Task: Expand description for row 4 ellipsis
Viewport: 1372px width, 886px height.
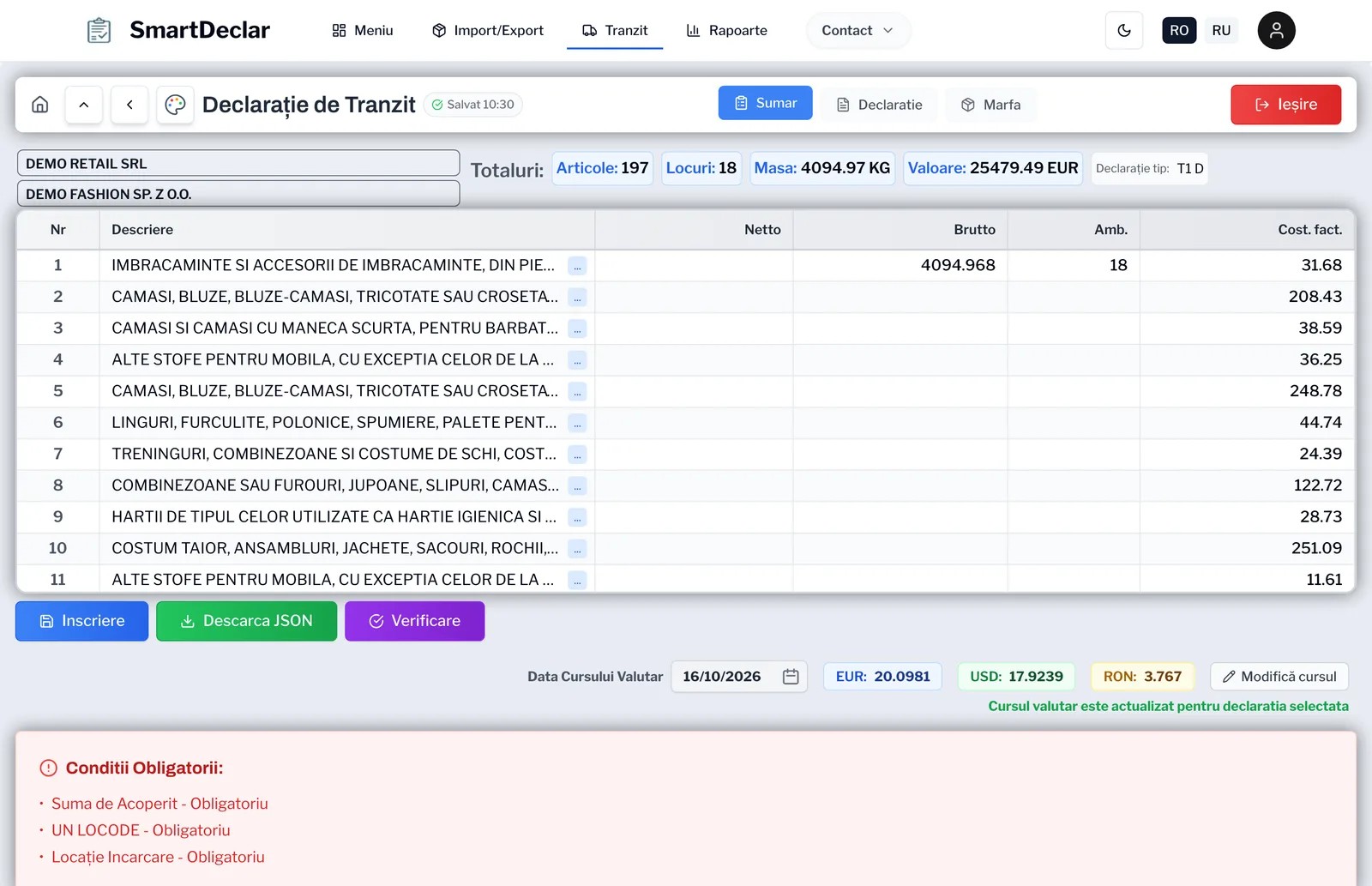Action: click(578, 360)
